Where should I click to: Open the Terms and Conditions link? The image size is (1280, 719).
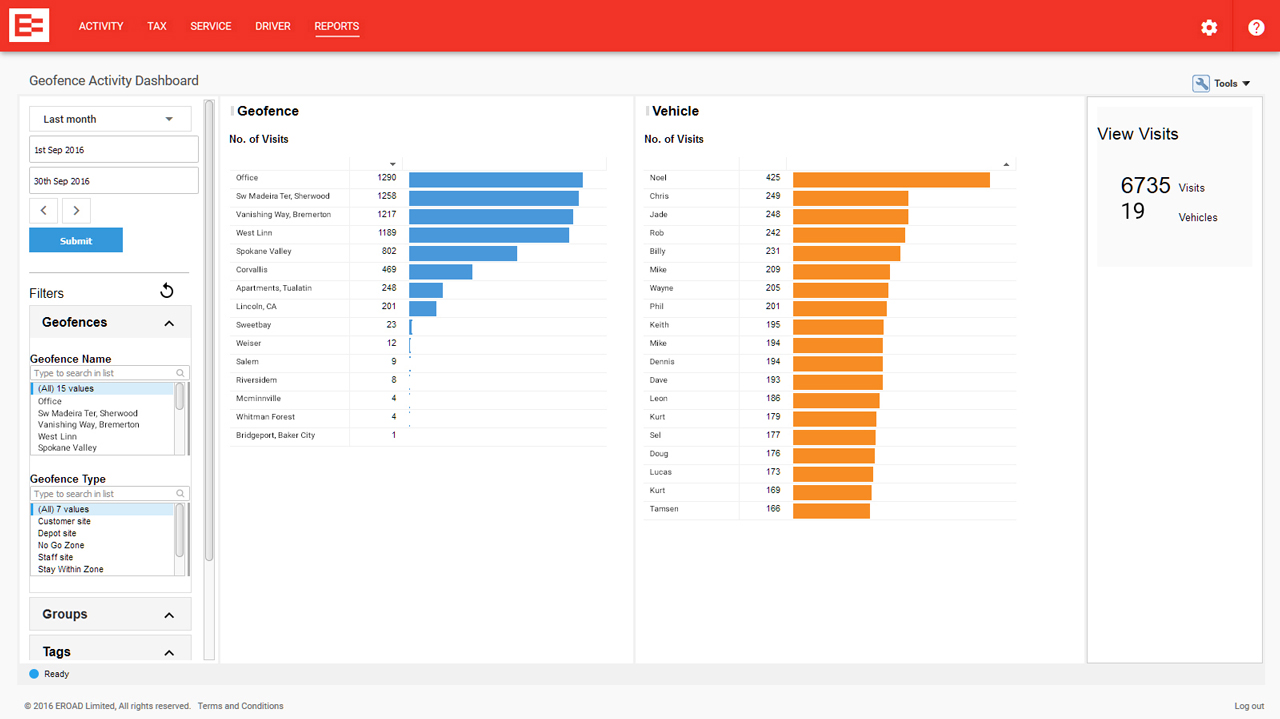click(240, 706)
